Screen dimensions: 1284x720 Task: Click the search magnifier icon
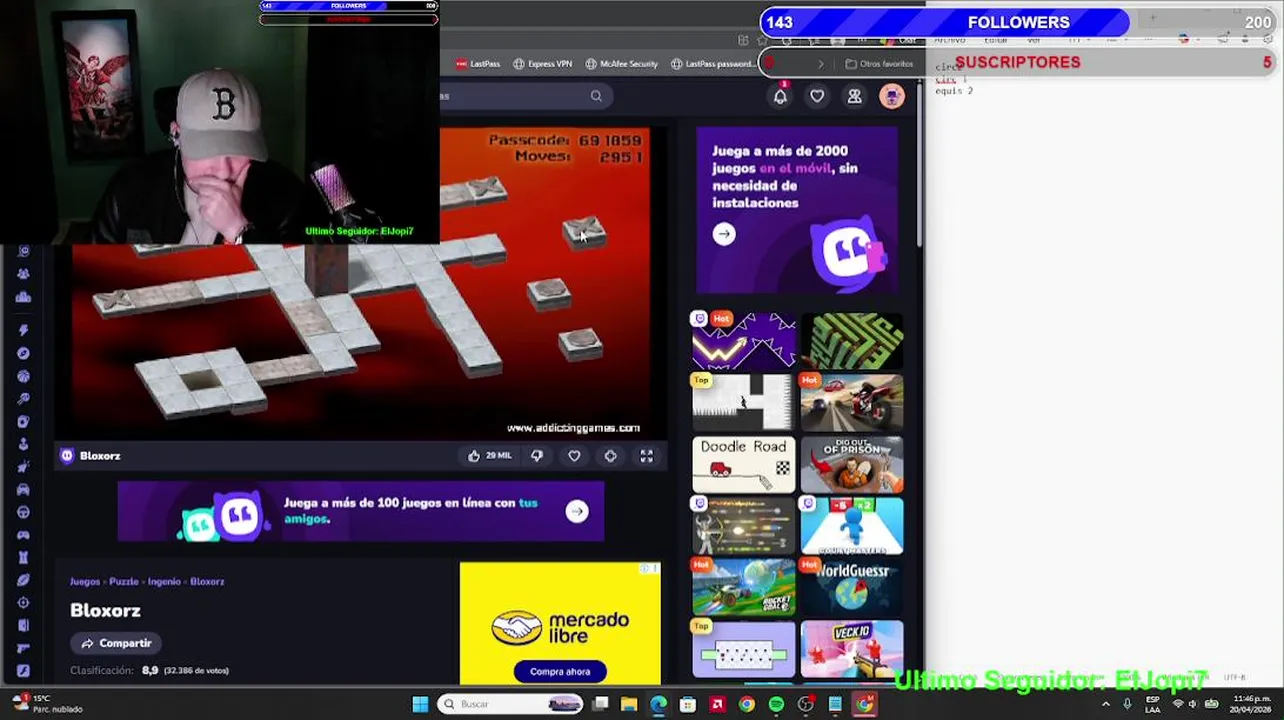pyautogui.click(x=596, y=96)
